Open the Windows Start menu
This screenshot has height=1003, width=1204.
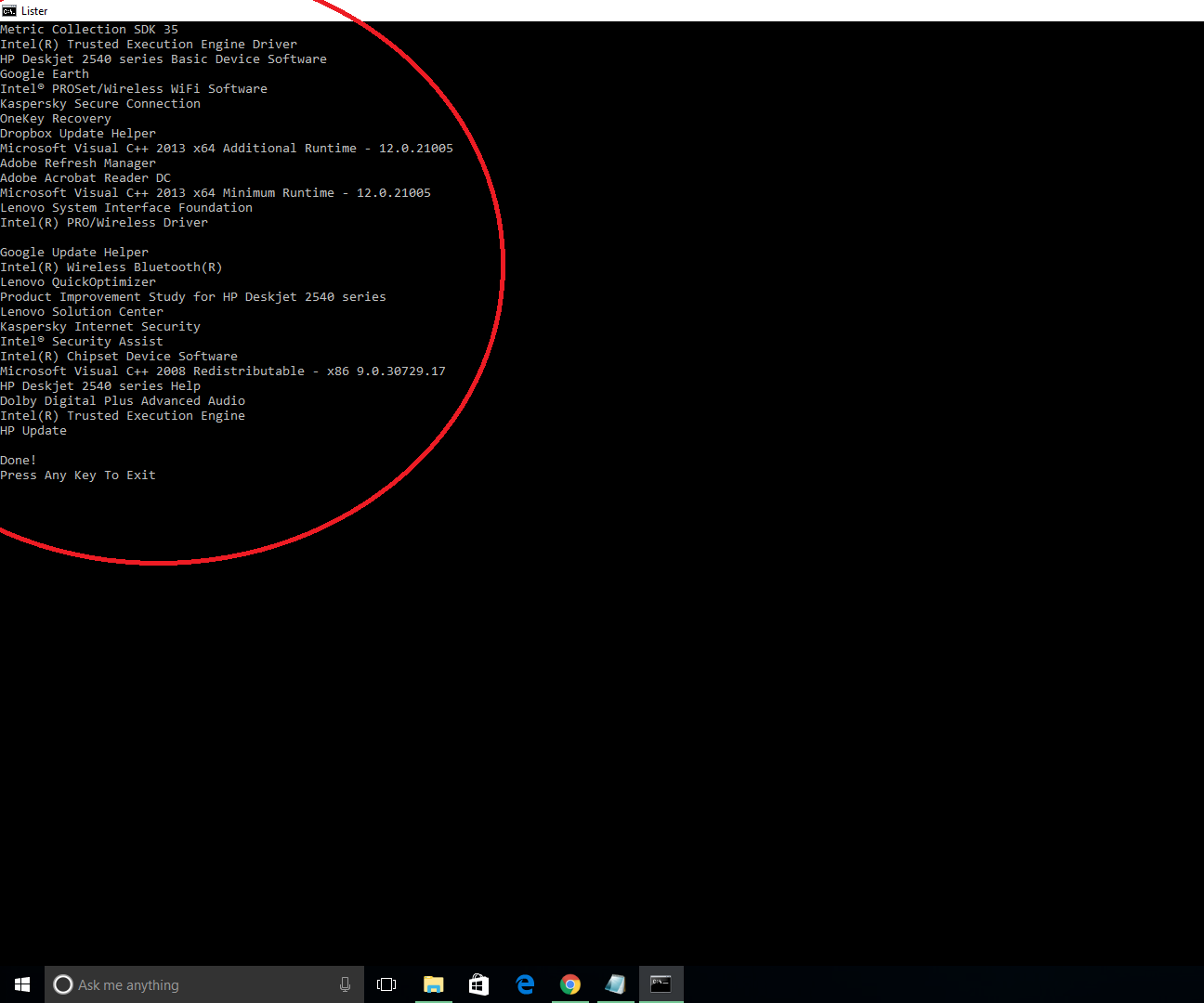click(x=22, y=984)
